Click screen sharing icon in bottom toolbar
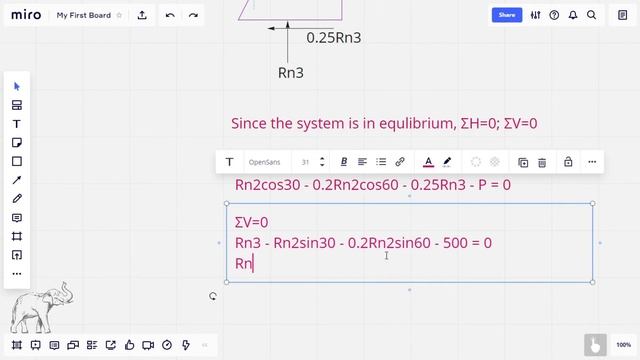The image size is (640, 360). [111, 345]
